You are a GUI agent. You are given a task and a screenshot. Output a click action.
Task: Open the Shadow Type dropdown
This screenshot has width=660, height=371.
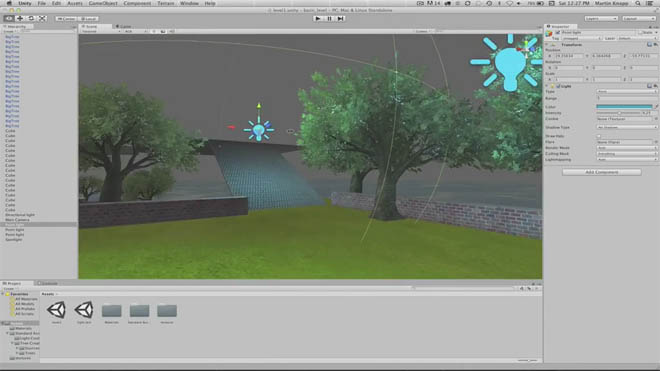(626, 127)
